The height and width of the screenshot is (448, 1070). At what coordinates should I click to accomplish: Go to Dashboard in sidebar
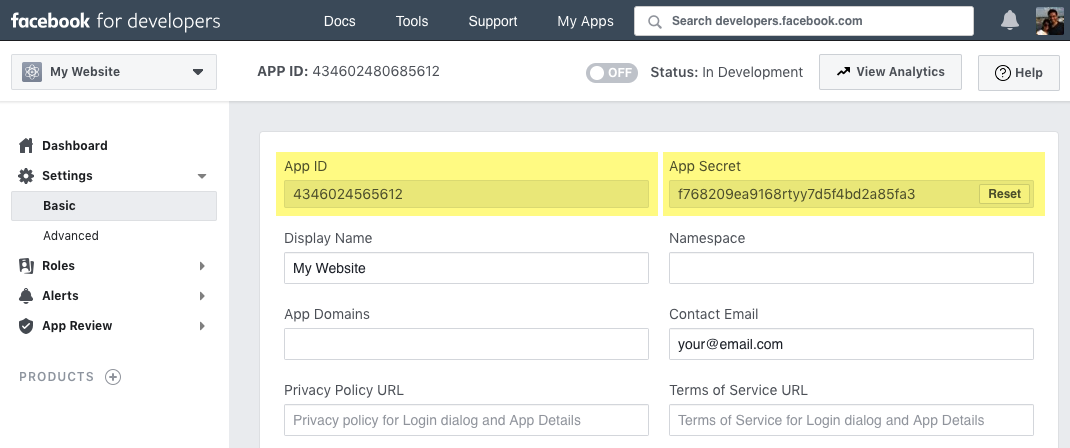74,145
